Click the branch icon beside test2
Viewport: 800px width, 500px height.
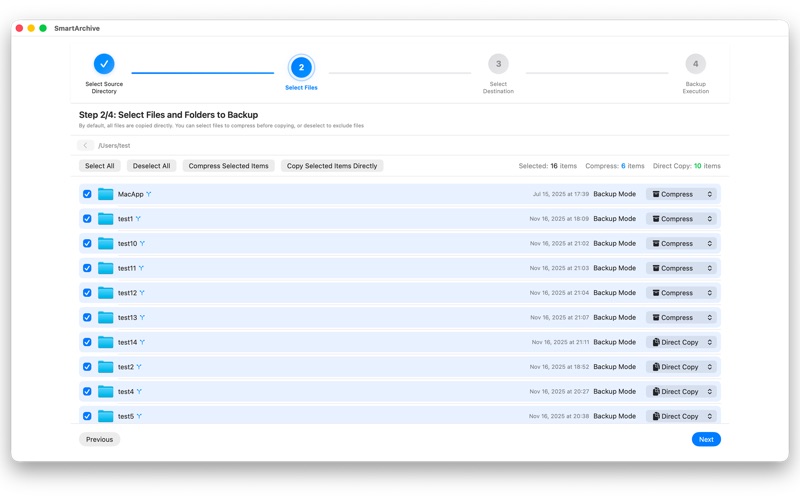(x=139, y=367)
